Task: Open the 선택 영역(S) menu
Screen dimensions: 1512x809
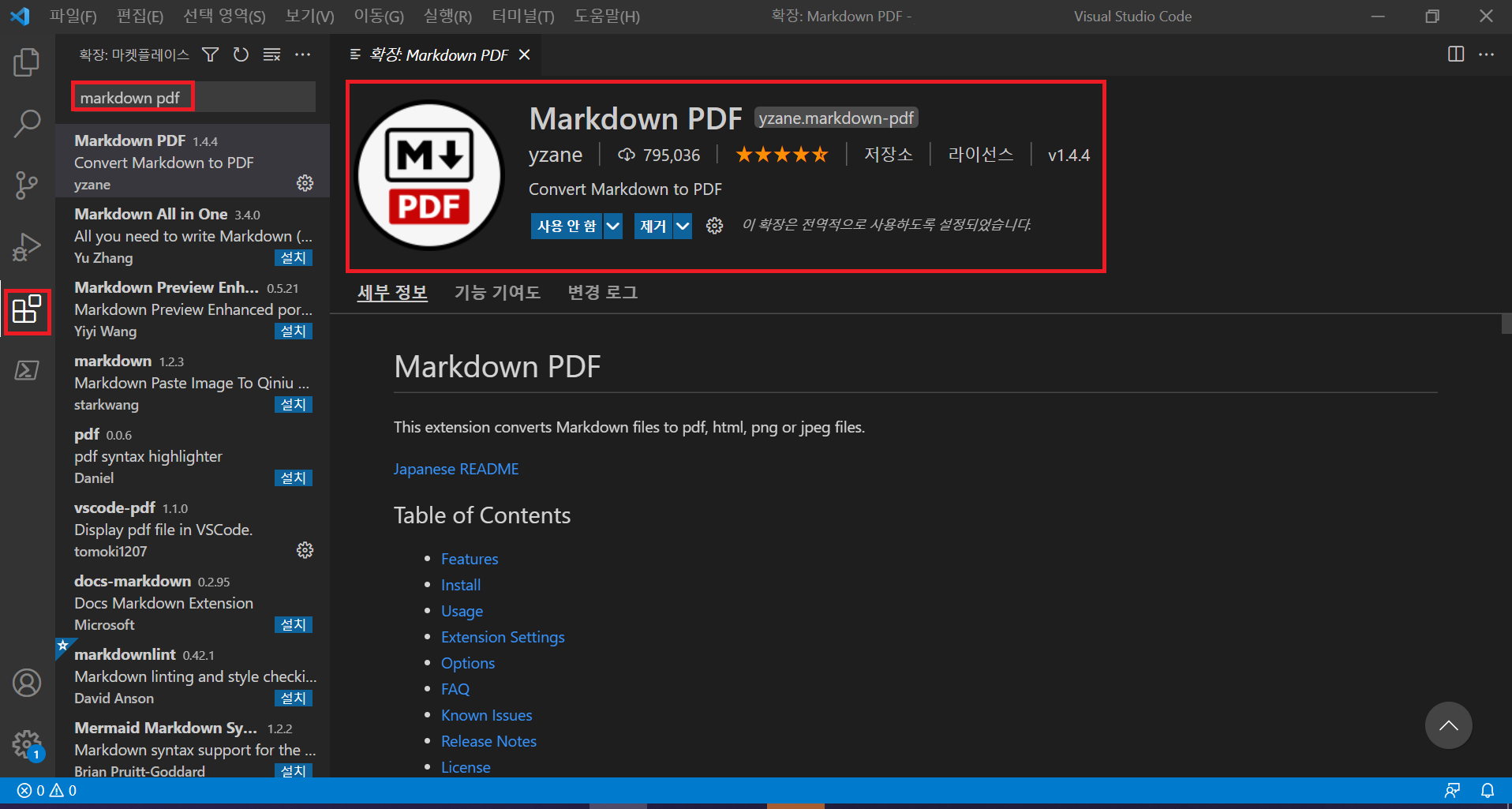Action: click(x=224, y=16)
